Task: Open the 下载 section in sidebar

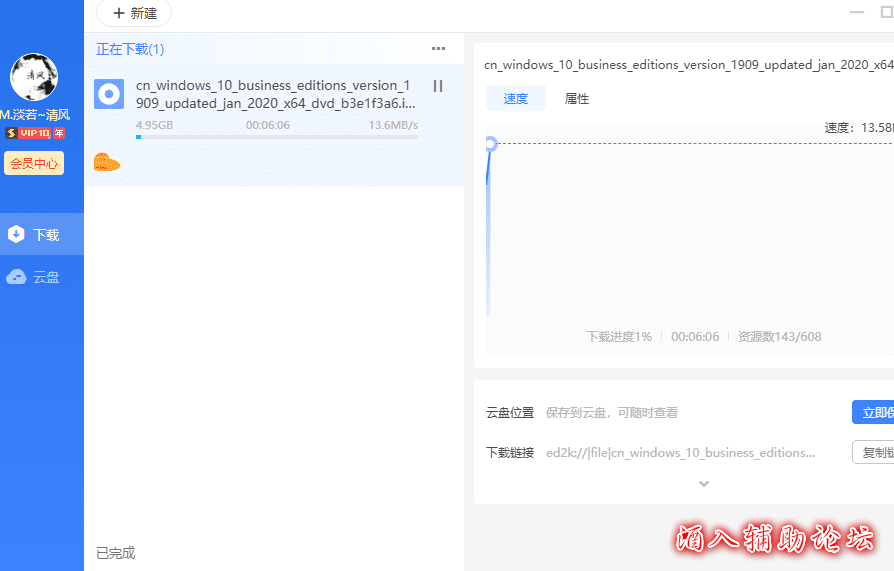Action: [x=42, y=235]
